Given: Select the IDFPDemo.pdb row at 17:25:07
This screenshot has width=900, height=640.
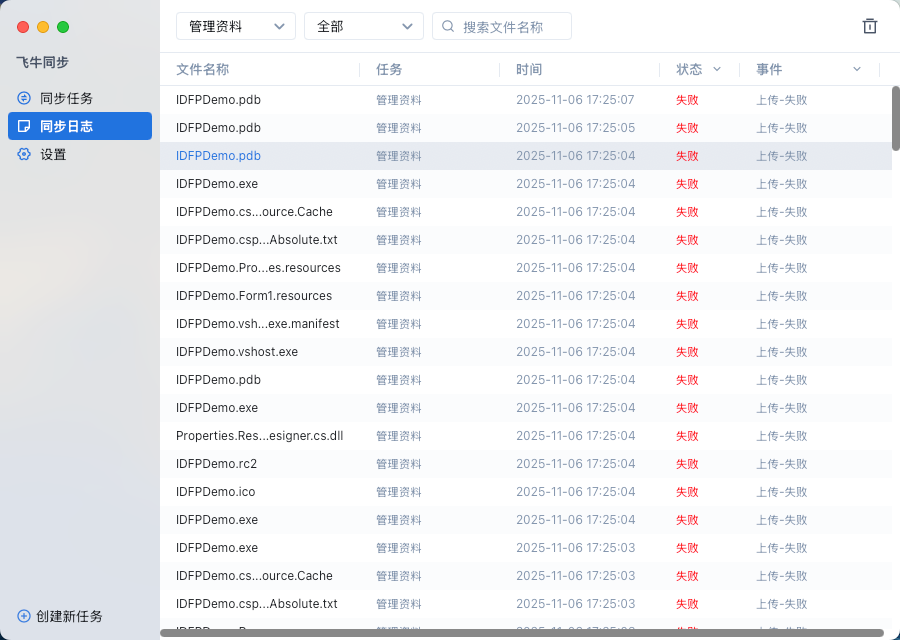Looking at the screenshot, I should coord(526,100).
